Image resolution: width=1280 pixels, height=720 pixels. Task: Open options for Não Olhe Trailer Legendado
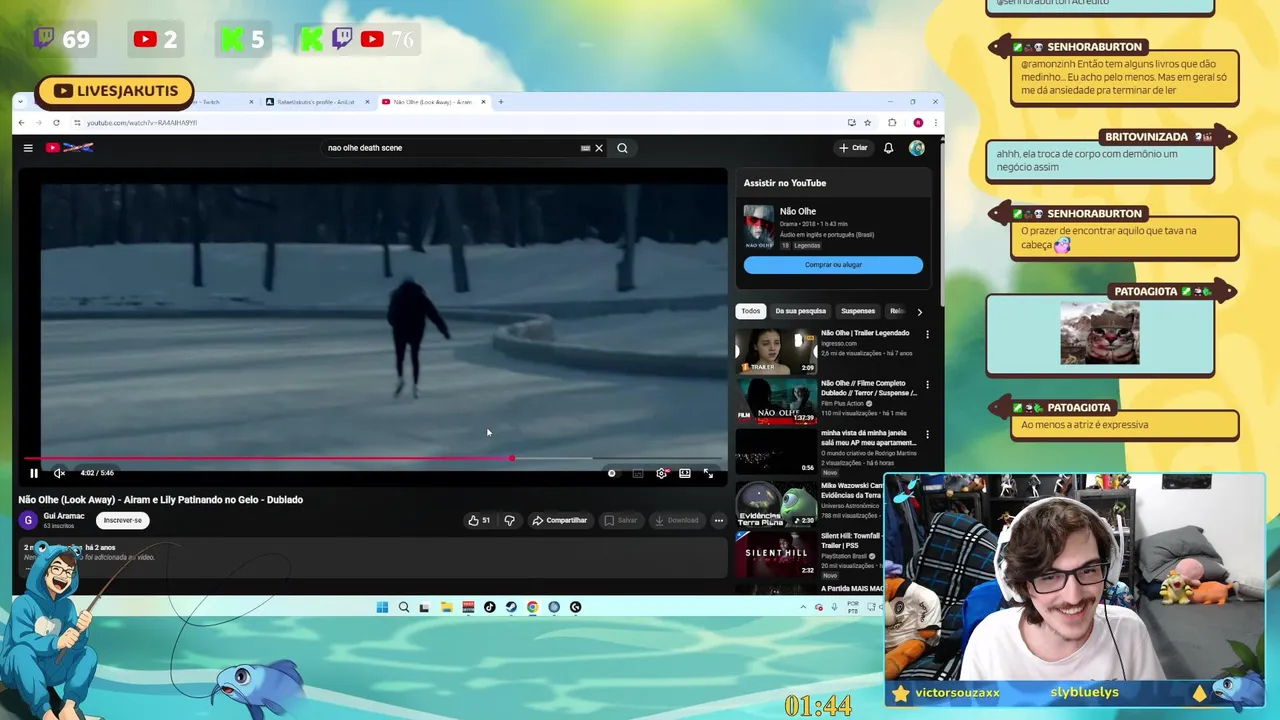coord(927,334)
